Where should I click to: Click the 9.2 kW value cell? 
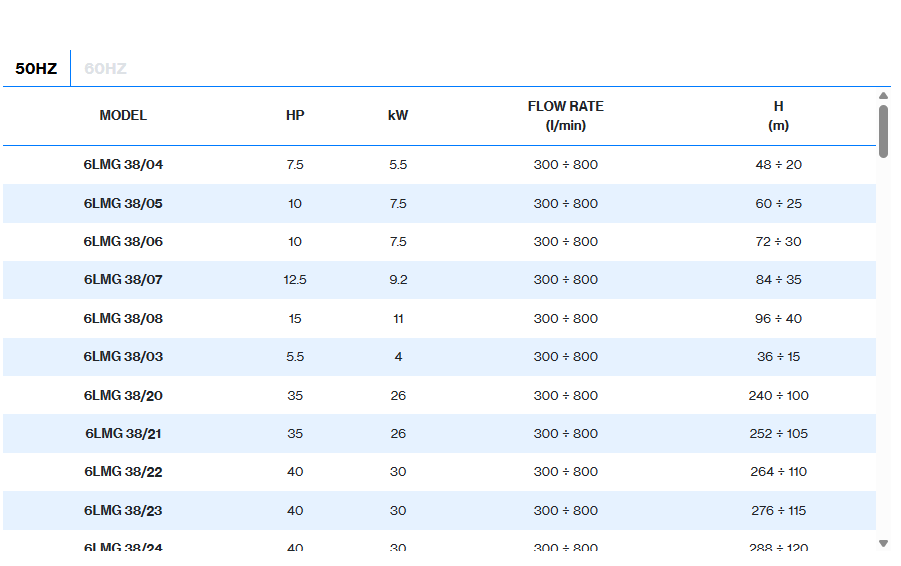tap(398, 280)
